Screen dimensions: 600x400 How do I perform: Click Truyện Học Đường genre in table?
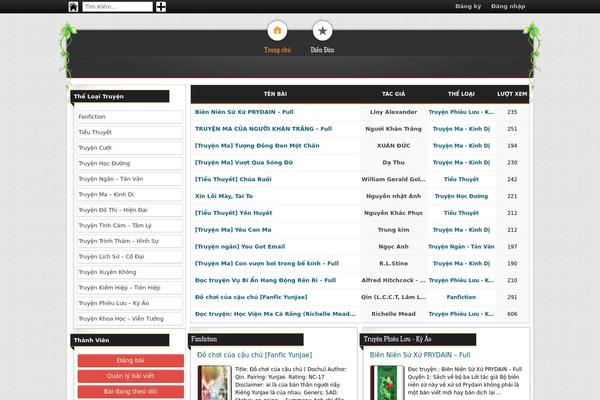tap(461, 196)
